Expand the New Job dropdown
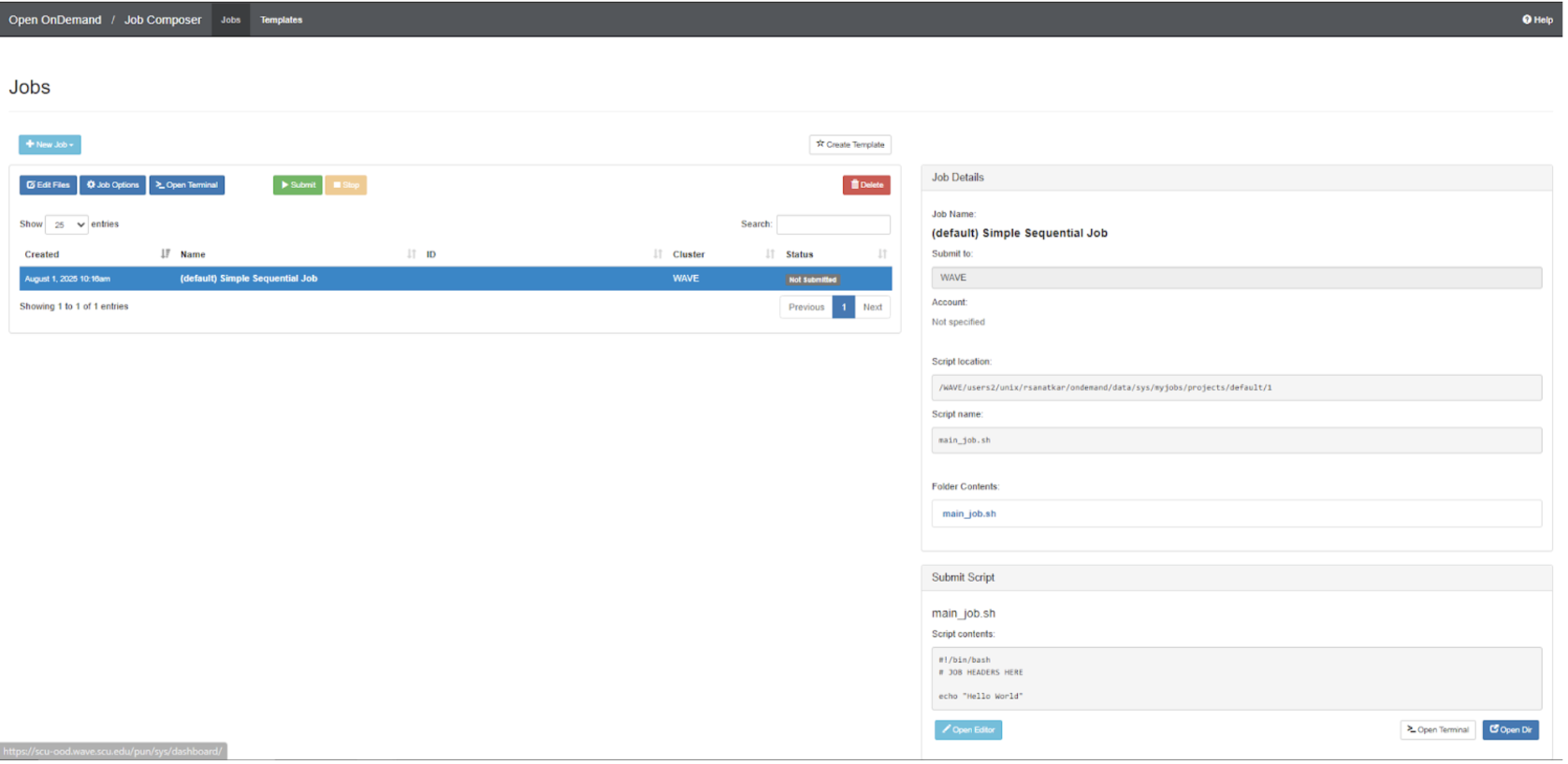The width and height of the screenshot is (1568, 764). (50, 145)
